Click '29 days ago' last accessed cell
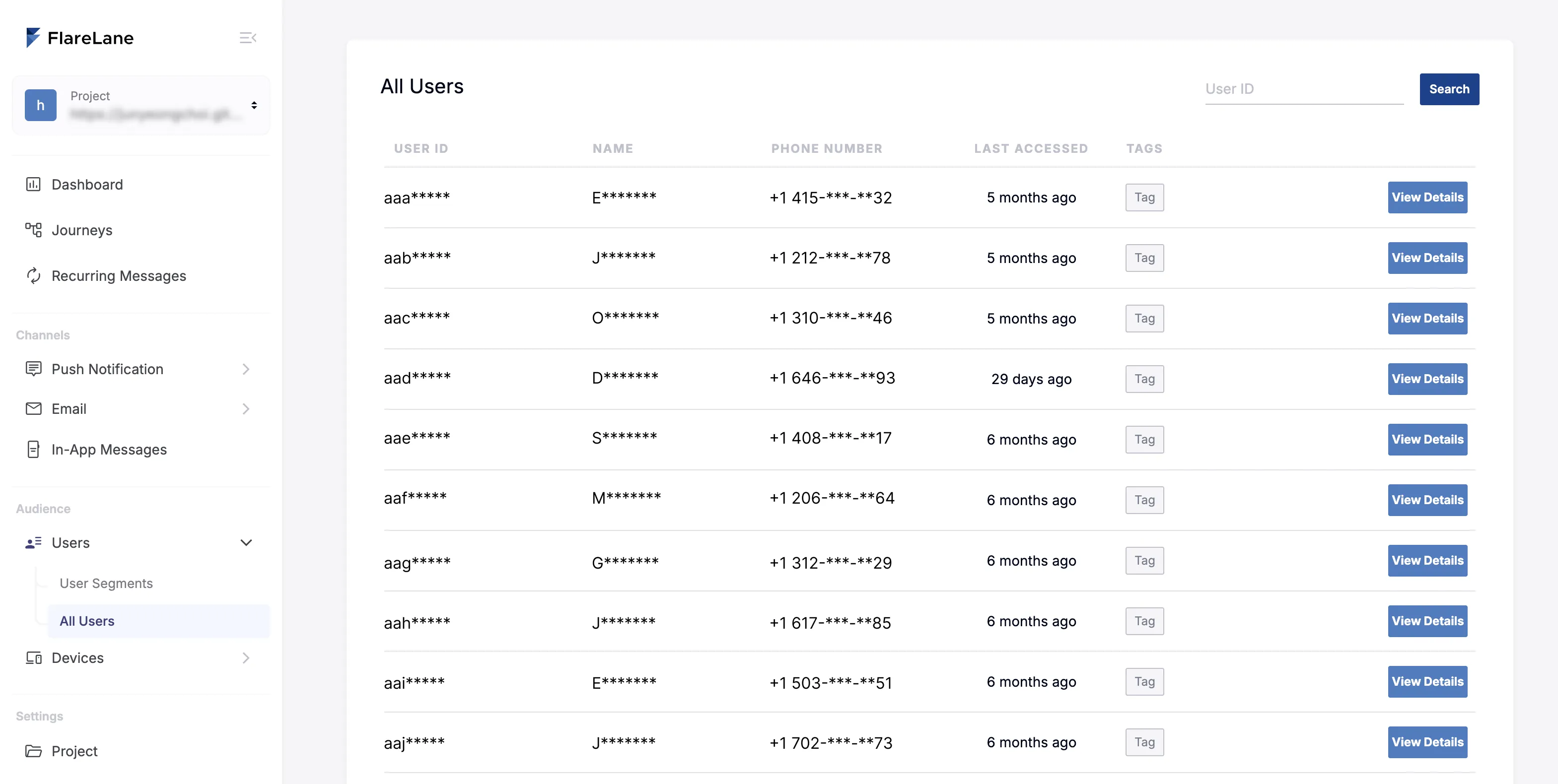This screenshot has width=1558, height=784. pyautogui.click(x=1031, y=379)
